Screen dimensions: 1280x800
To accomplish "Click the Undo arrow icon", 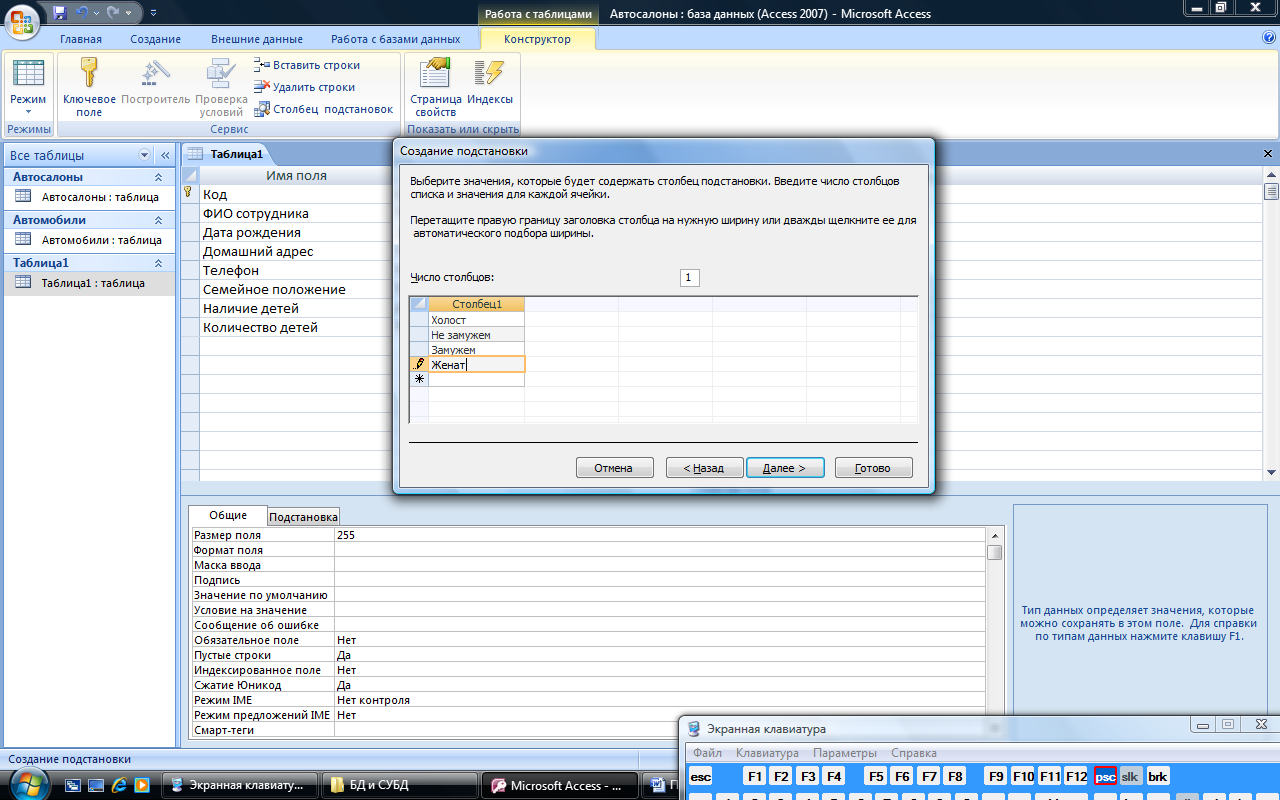I will pos(83,13).
